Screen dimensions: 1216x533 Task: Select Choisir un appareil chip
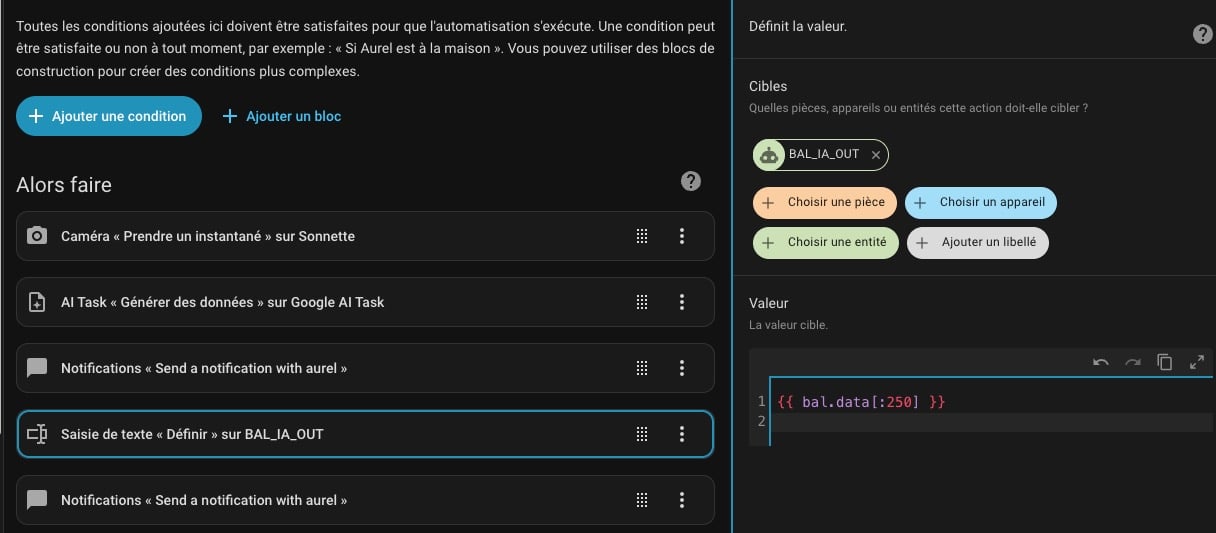(980, 202)
